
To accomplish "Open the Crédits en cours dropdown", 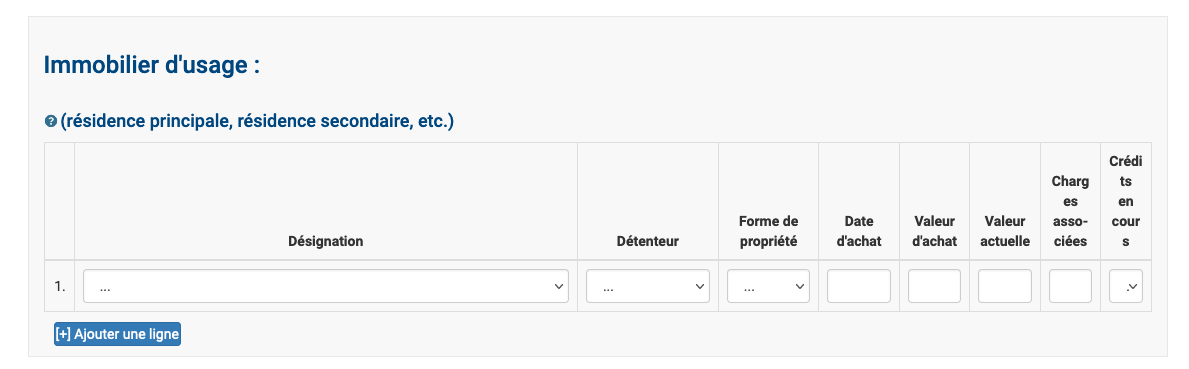I will (x=1125, y=286).
